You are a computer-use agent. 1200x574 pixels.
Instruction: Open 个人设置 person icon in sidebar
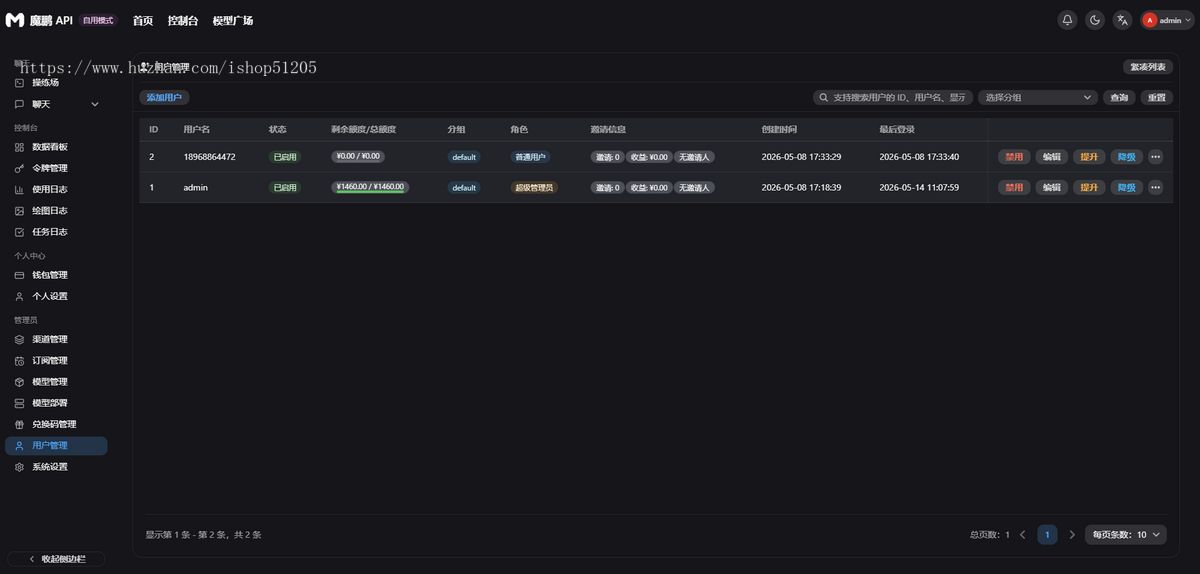(19, 296)
